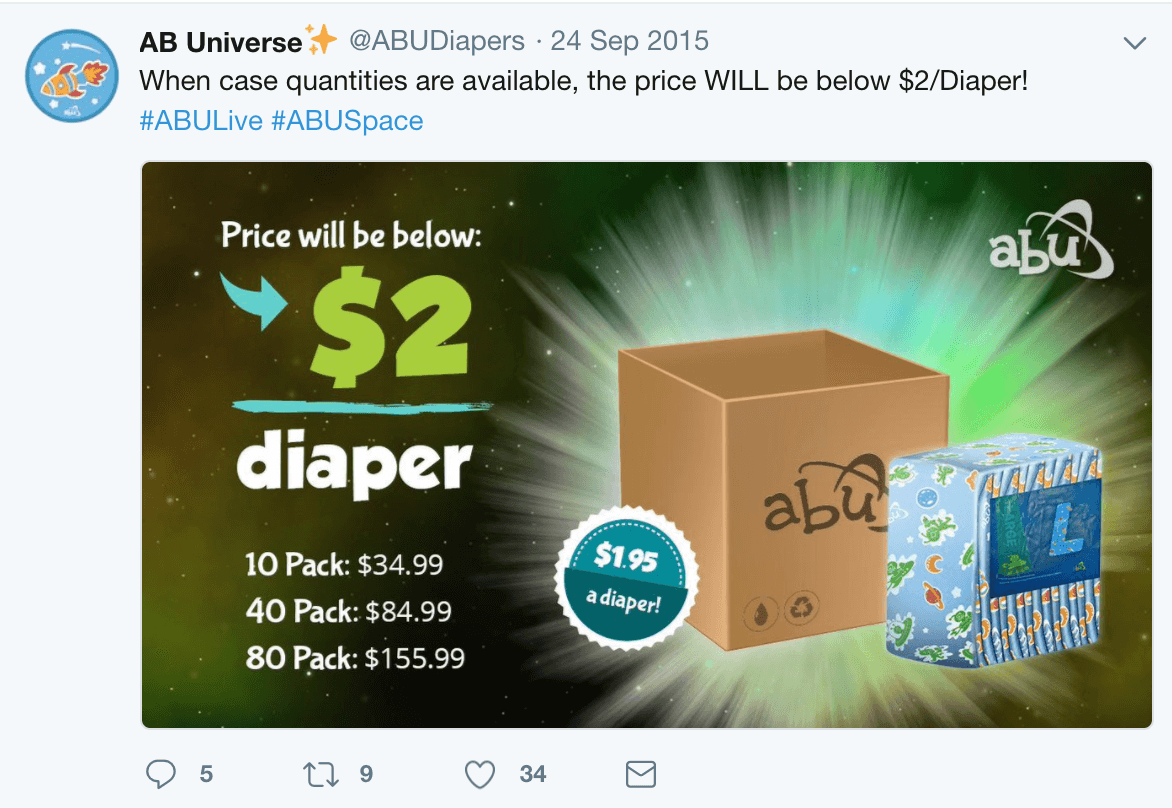The image size is (1172, 808).
Task: Click the tweet text about case quantities
Action: (x=584, y=81)
